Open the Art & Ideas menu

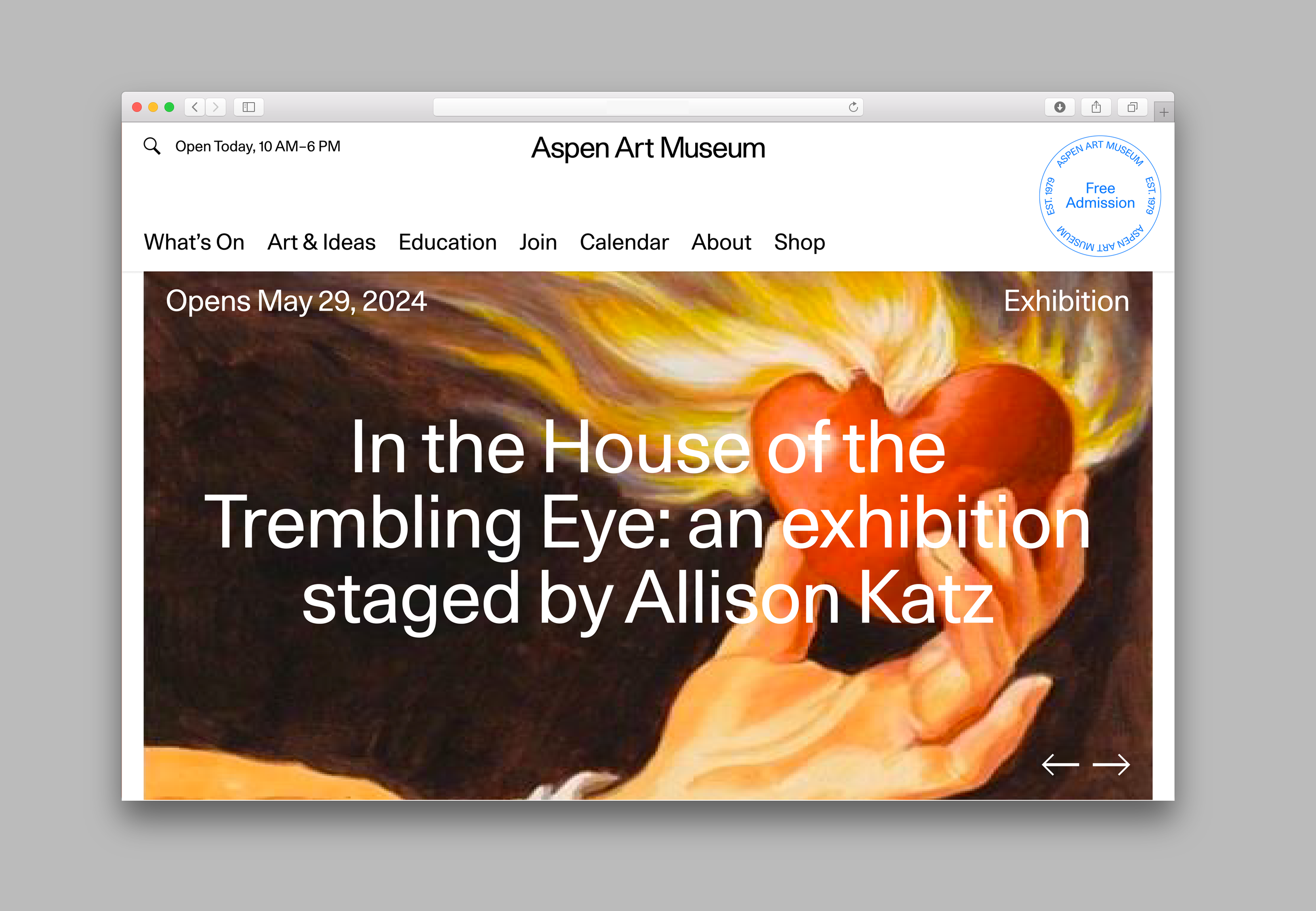click(x=321, y=242)
